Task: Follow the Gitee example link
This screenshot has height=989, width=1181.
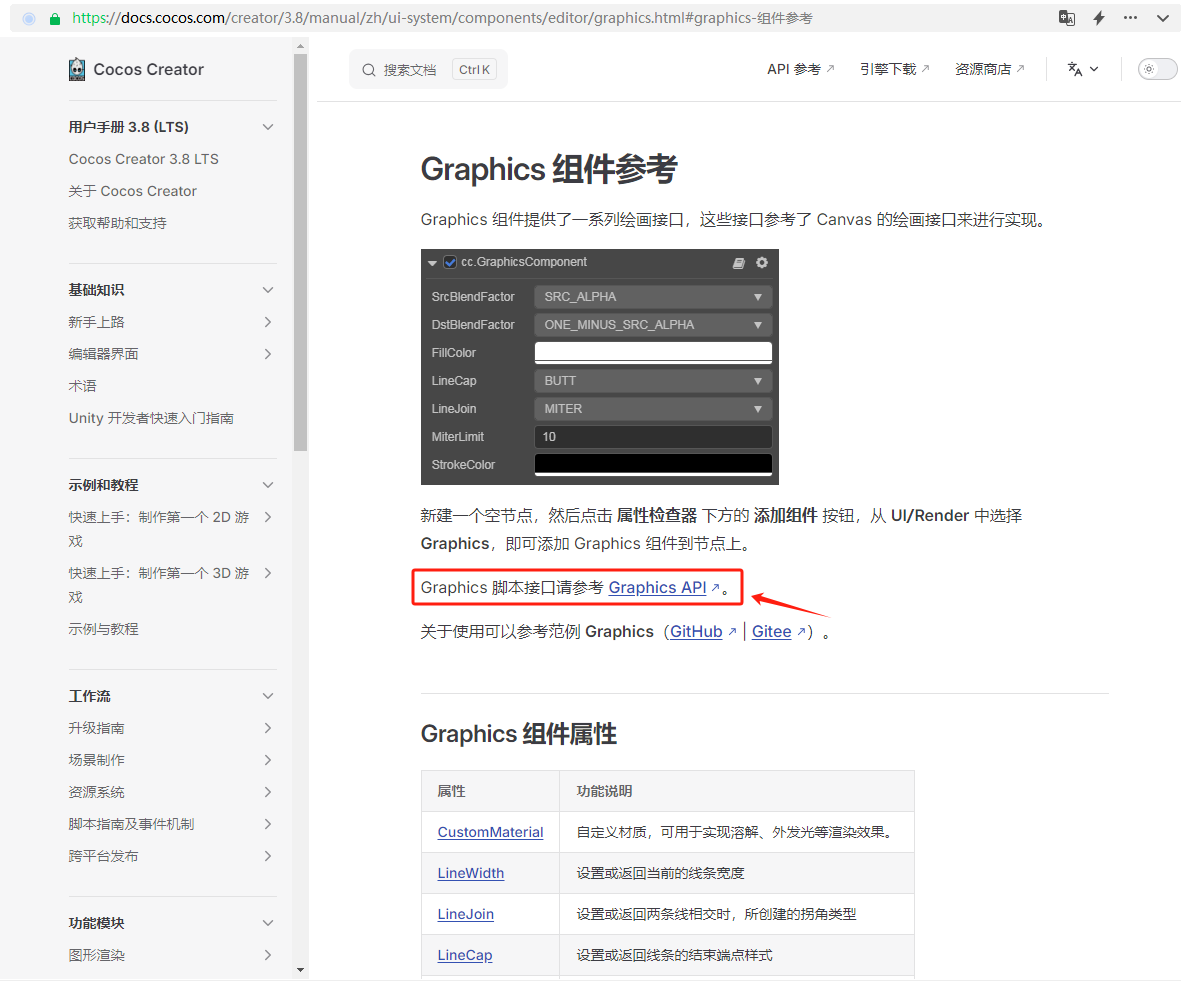Action: (x=771, y=632)
